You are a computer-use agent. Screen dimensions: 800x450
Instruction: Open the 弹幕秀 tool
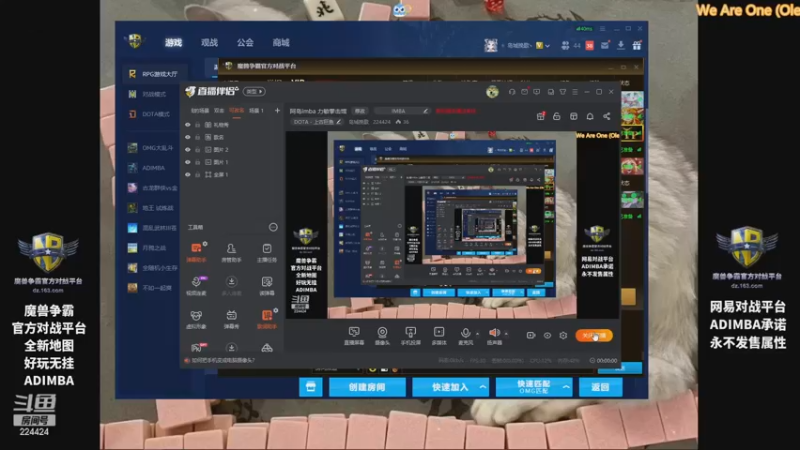coord(231,319)
